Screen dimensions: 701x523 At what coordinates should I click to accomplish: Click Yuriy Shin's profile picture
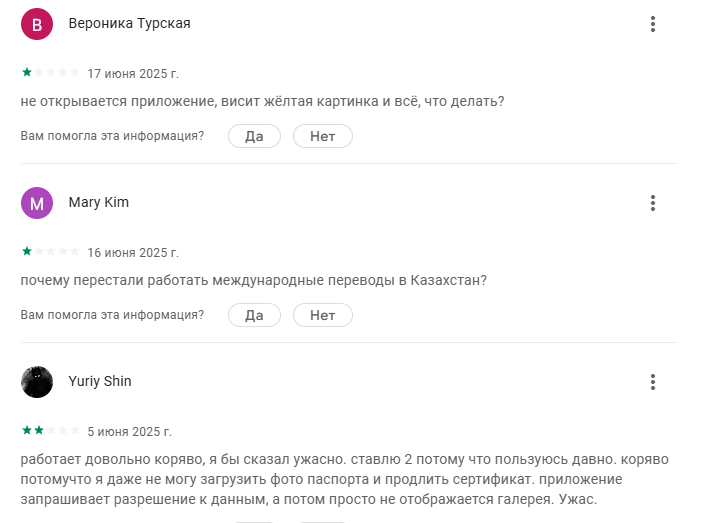pos(37,382)
